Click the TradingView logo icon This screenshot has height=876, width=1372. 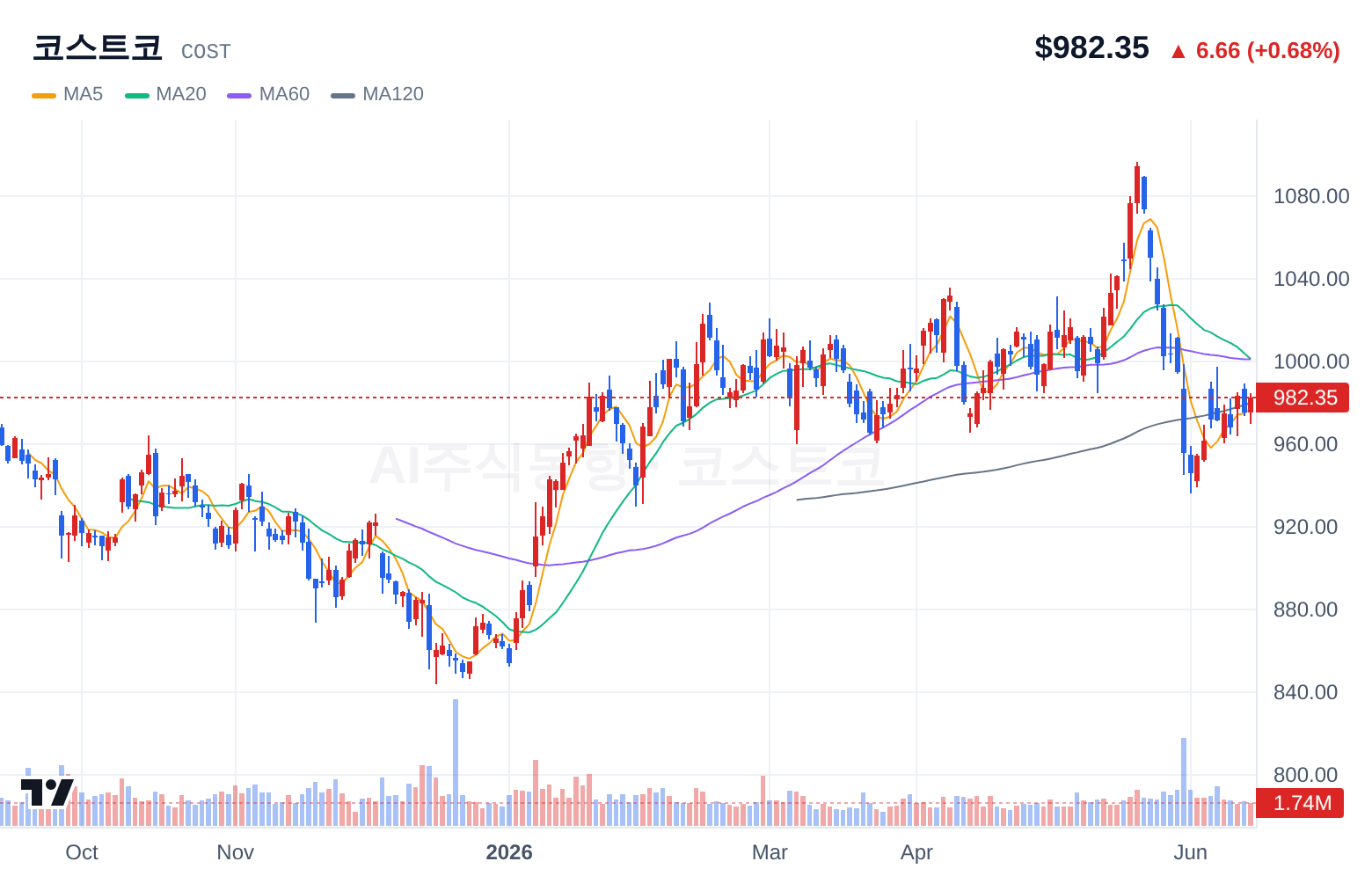(47, 792)
